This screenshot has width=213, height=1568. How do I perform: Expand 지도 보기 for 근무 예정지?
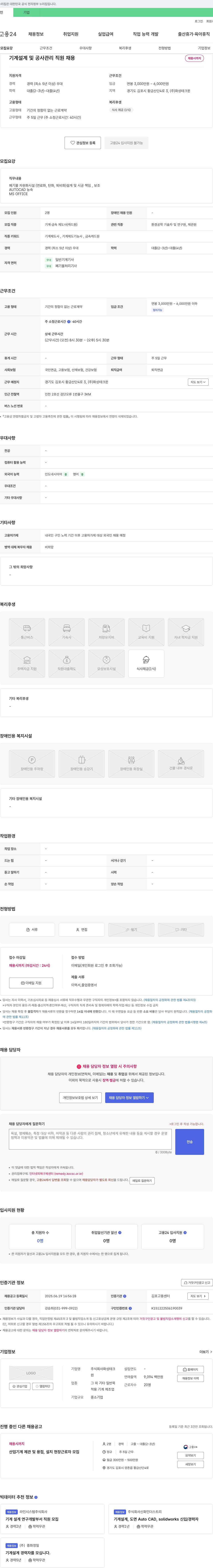pos(198,382)
